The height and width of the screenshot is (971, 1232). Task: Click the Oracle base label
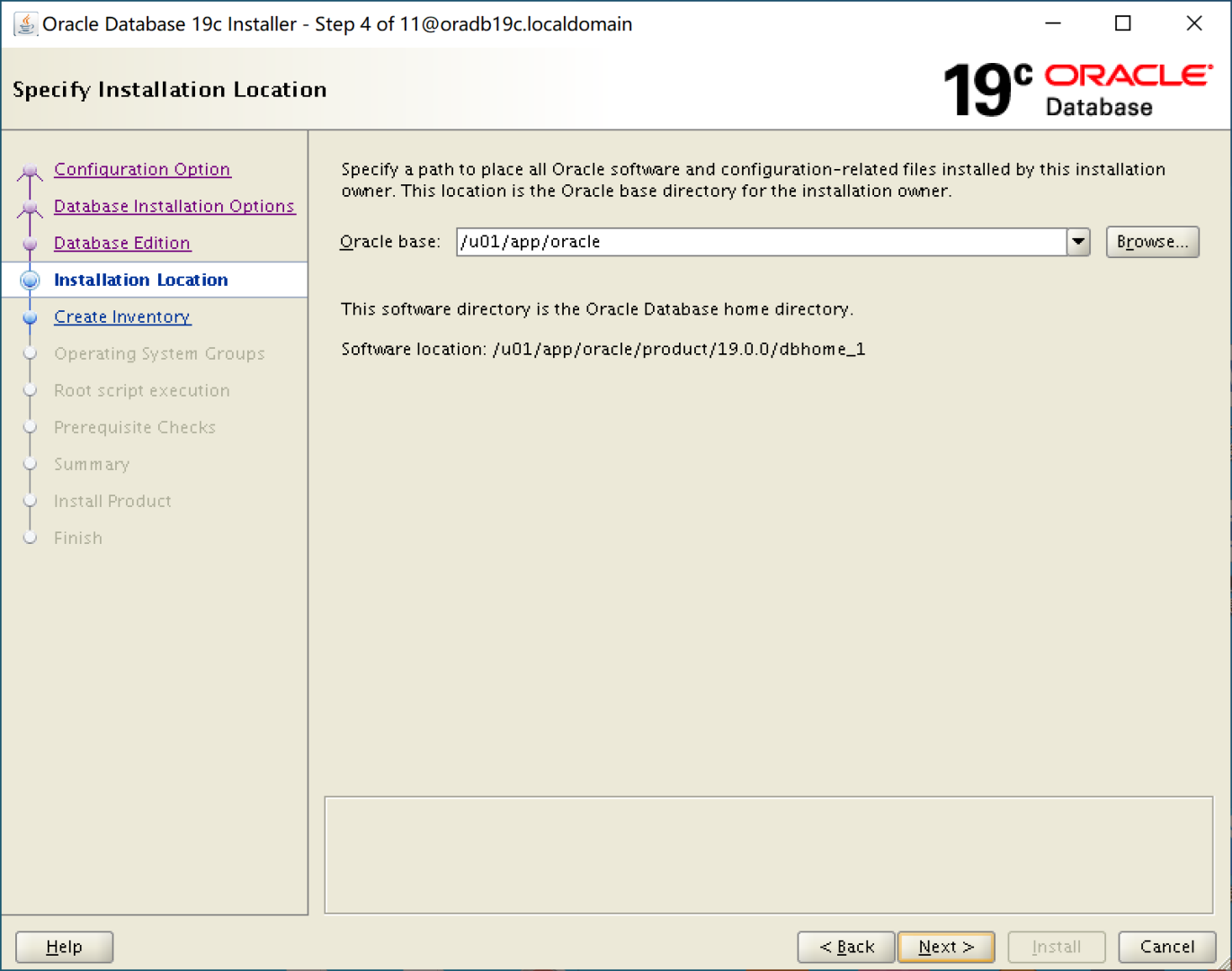pos(390,242)
